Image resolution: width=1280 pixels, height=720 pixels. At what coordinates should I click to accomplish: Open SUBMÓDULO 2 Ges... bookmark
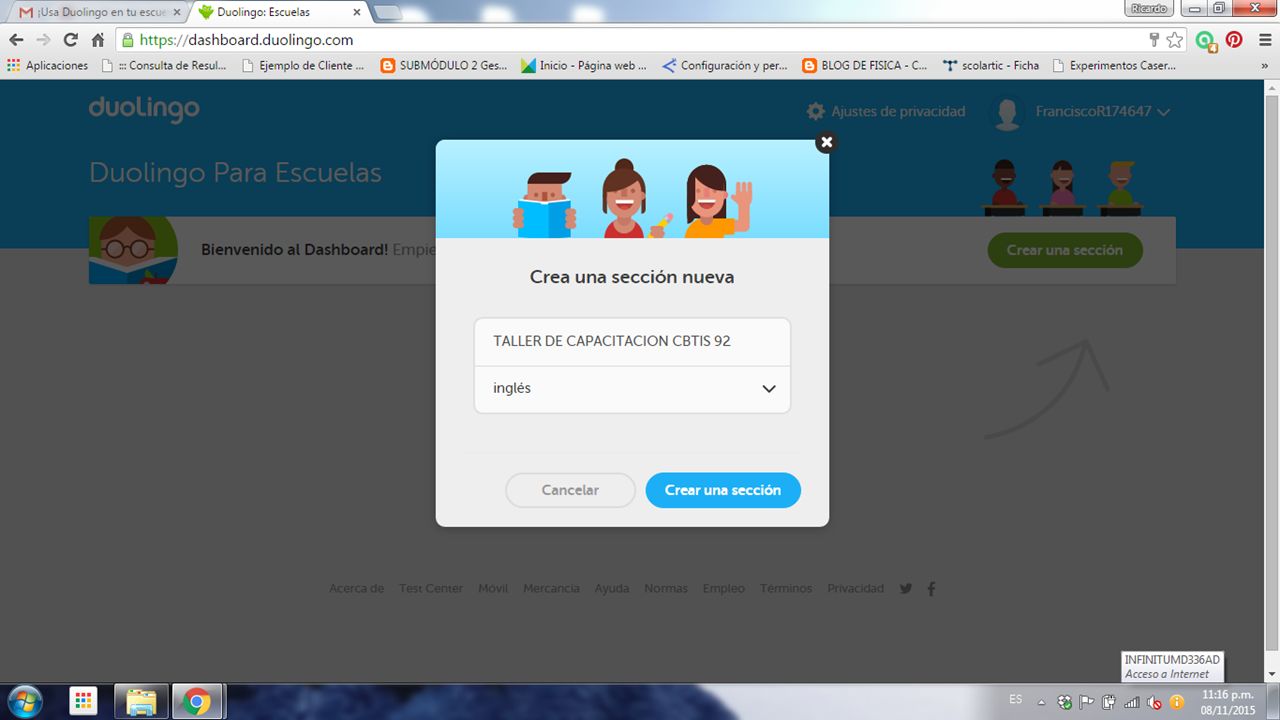tap(444, 65)
